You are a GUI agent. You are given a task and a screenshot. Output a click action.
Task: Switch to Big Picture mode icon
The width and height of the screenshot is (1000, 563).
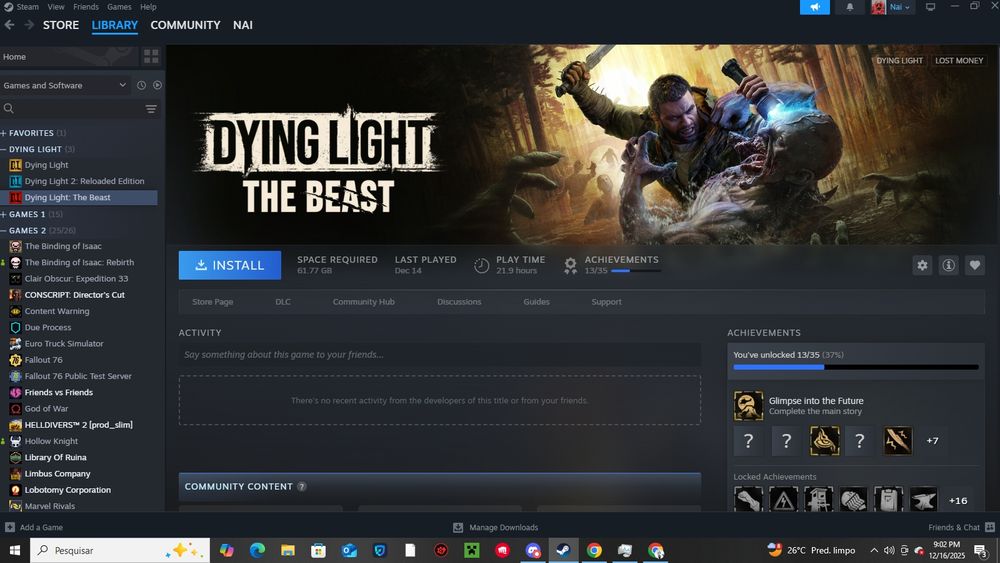pyautogui.click(x=930, y=7)
